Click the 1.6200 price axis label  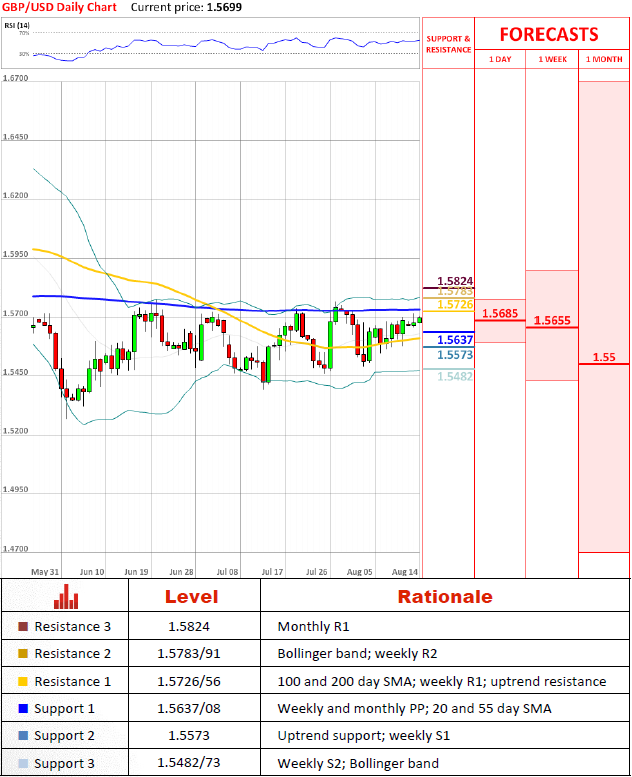[15, 196]
